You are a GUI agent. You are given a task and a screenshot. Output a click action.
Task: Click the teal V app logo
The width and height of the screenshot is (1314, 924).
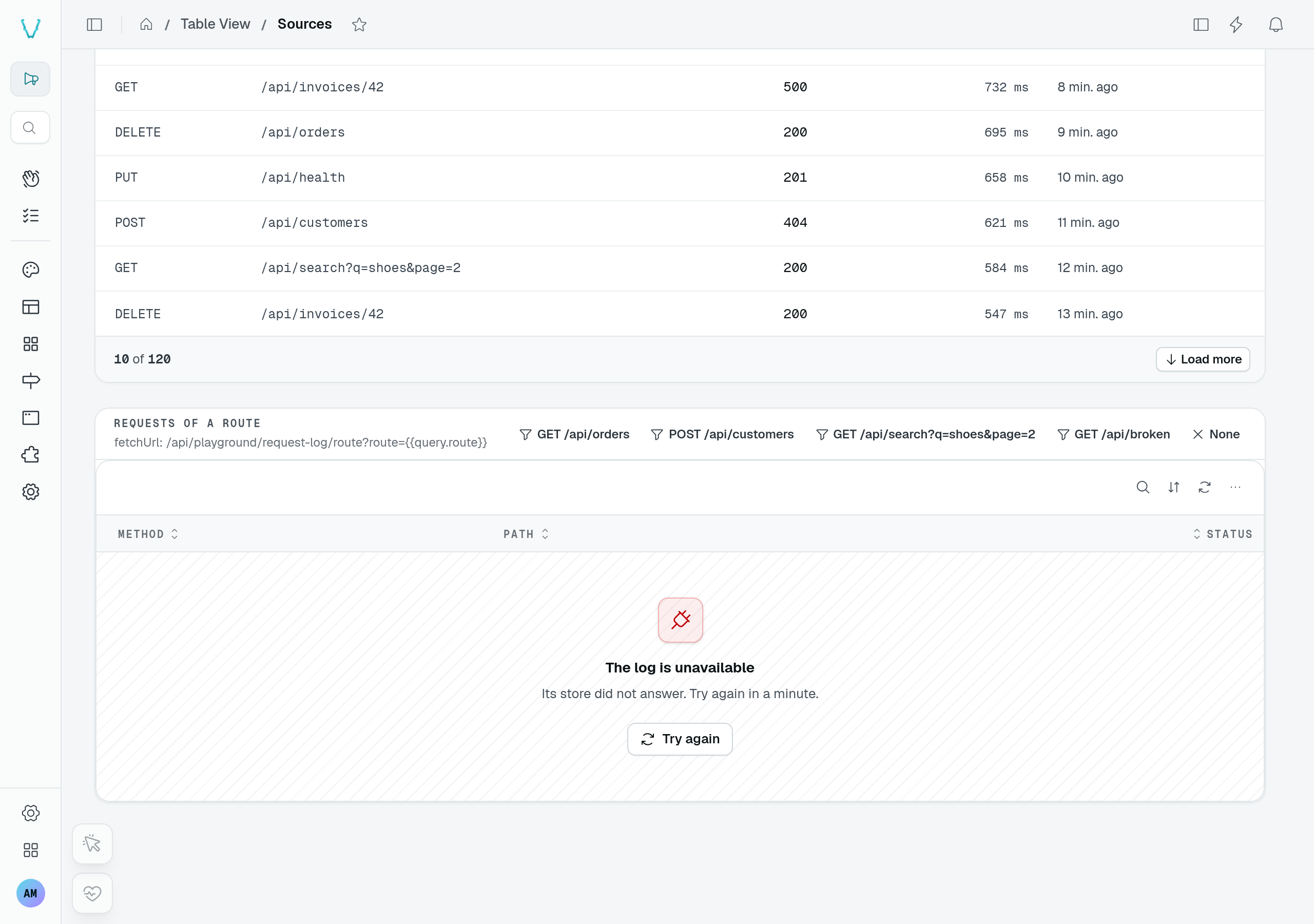tap(30, 28)
